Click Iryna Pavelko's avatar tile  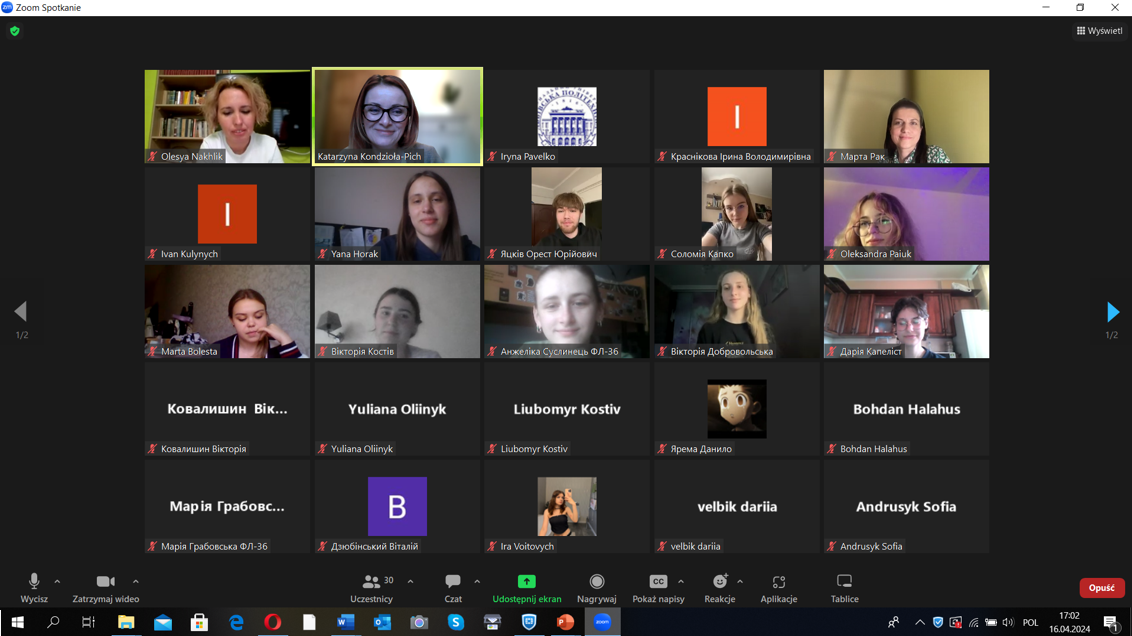(567, 116)
